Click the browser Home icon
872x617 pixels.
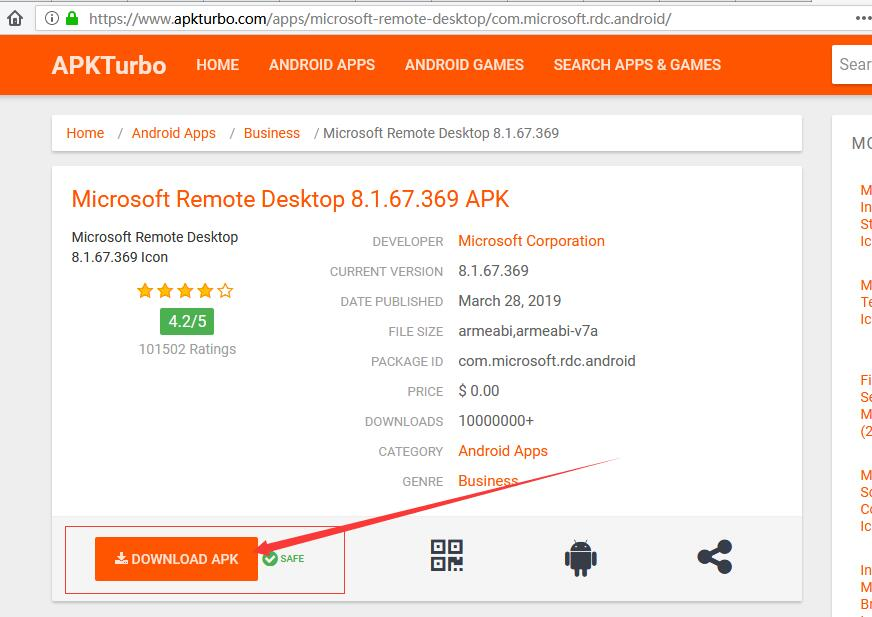click(15, 18)
